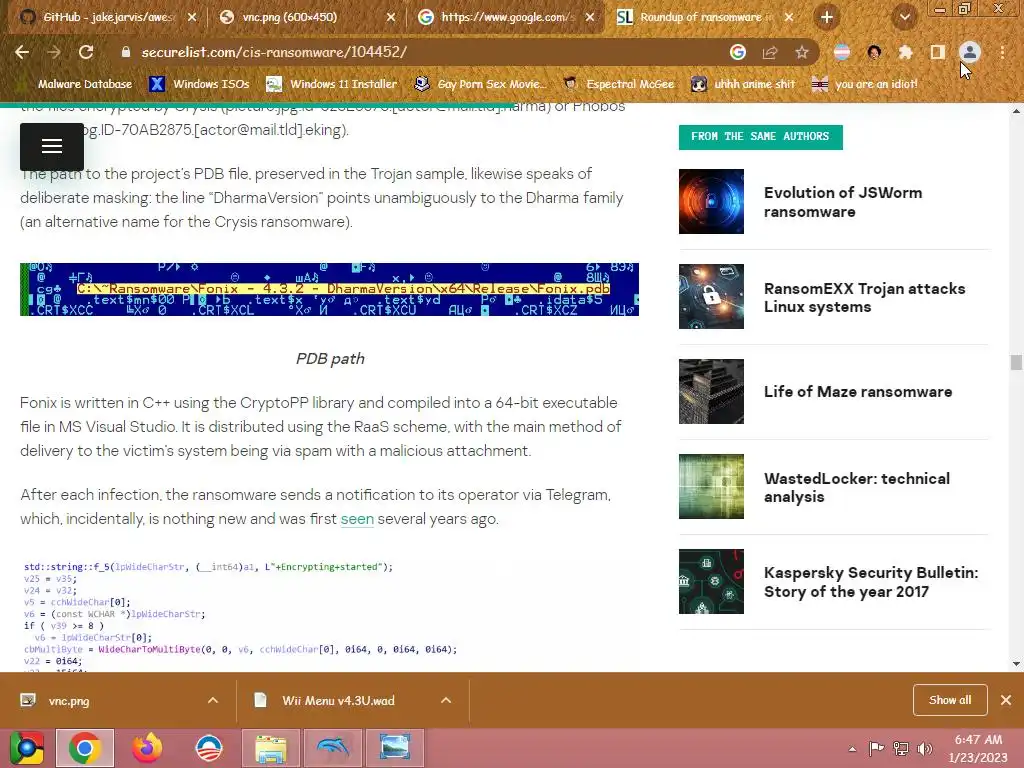Open the Obama logo taskbar icon
This screenshot has width=1024, height=768.
[209, 748]
